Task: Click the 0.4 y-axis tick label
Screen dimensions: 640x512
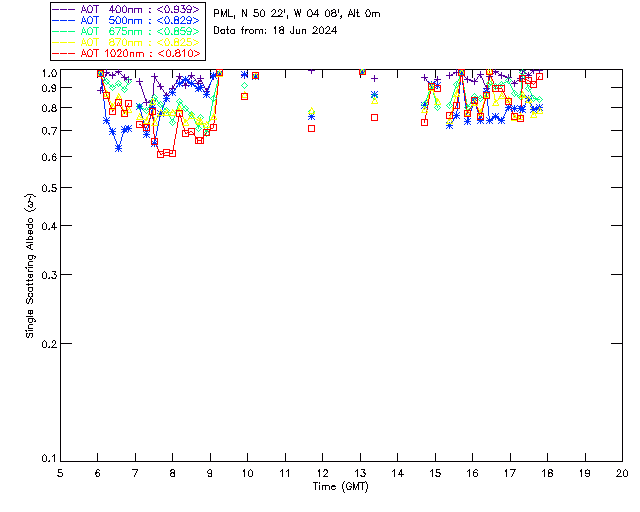Action: tap(49, 226)
